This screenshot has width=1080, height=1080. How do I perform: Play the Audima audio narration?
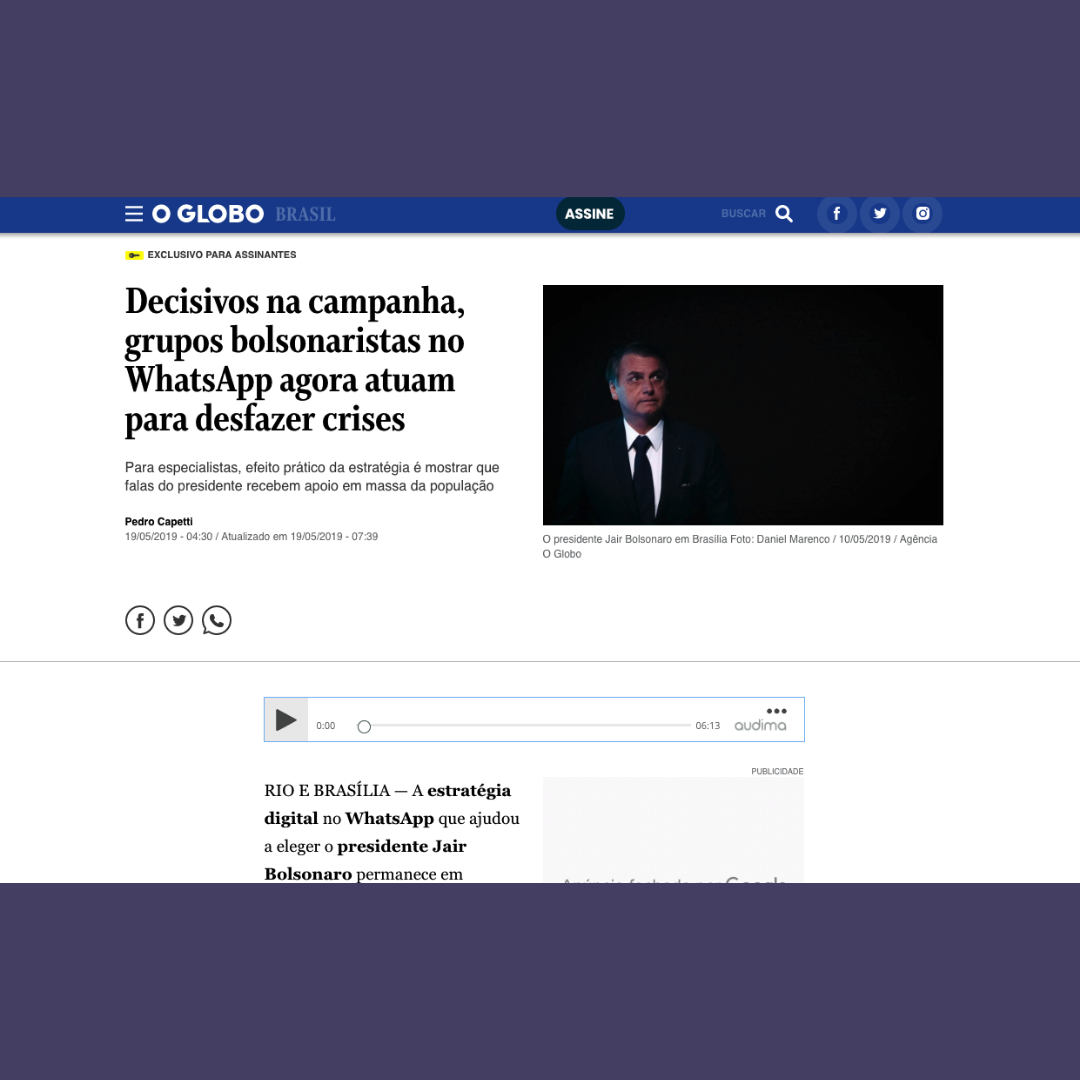(286, 719)
